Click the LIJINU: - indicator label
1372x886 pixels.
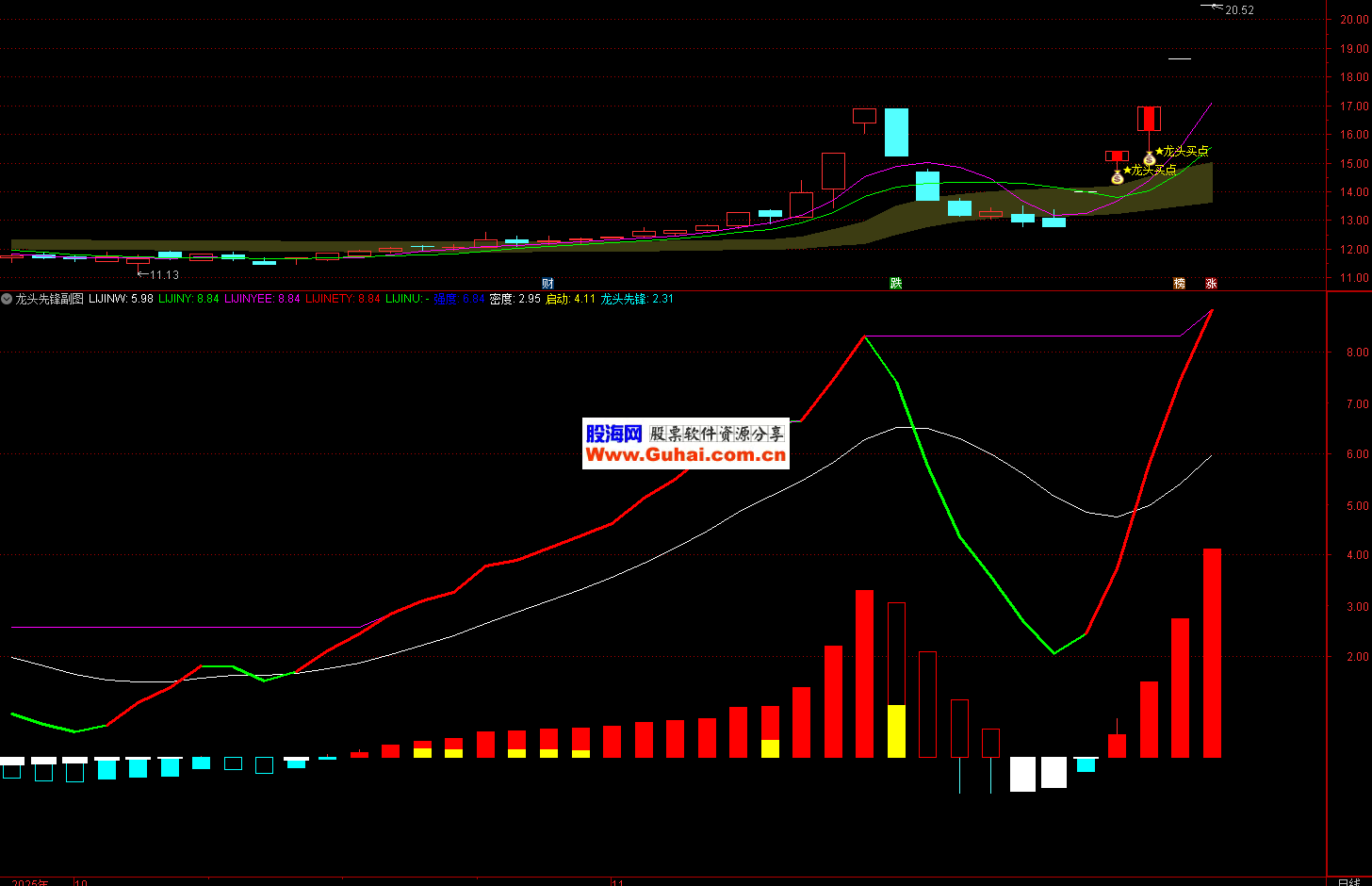(x=407, y=299)
